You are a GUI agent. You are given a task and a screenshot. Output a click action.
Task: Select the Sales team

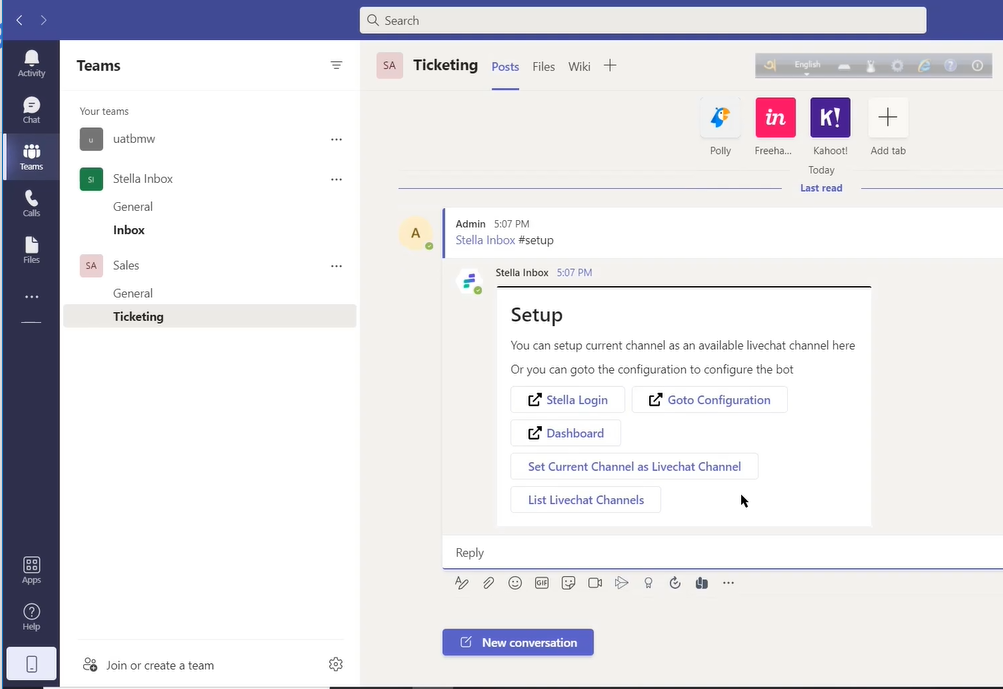[210, 265]
